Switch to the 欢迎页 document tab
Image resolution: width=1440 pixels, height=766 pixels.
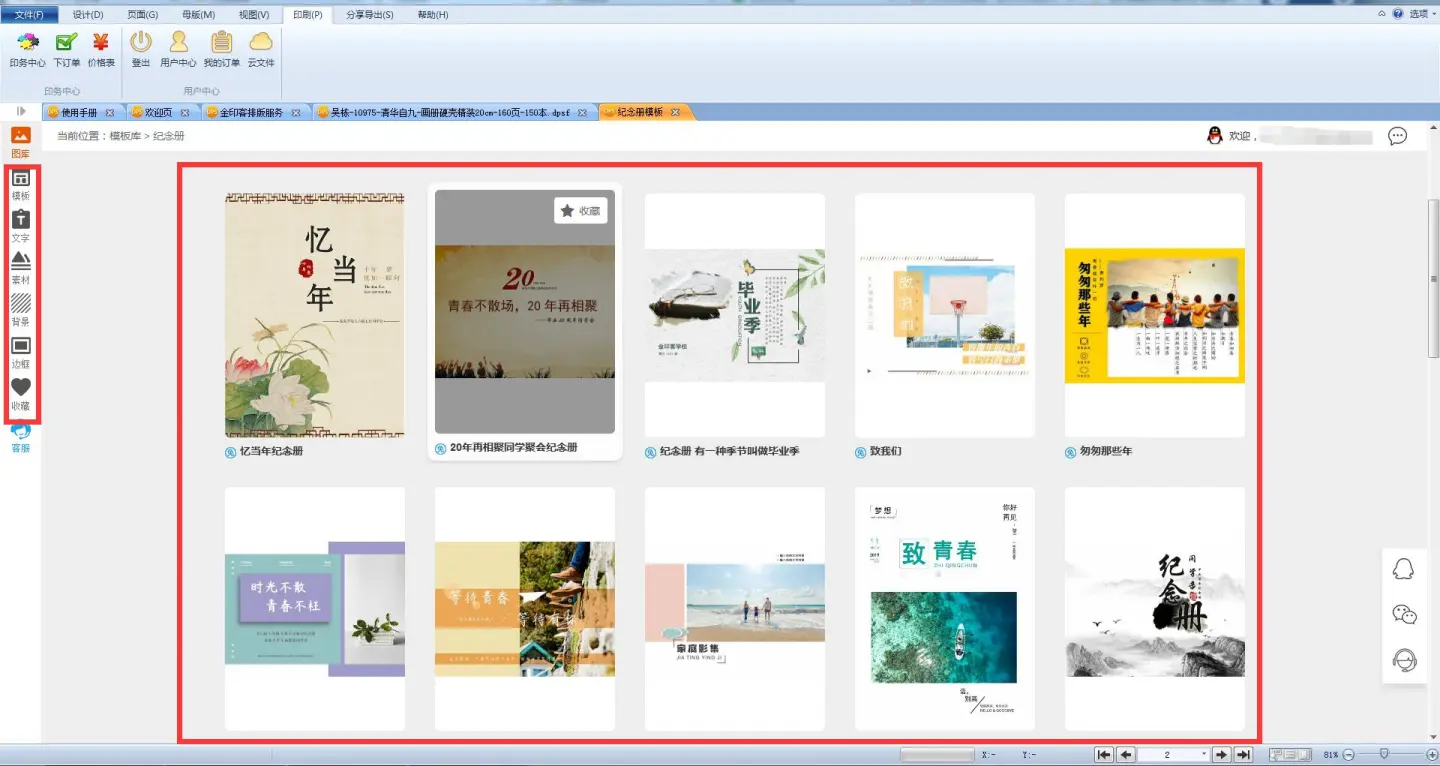[x=158, y=113]
